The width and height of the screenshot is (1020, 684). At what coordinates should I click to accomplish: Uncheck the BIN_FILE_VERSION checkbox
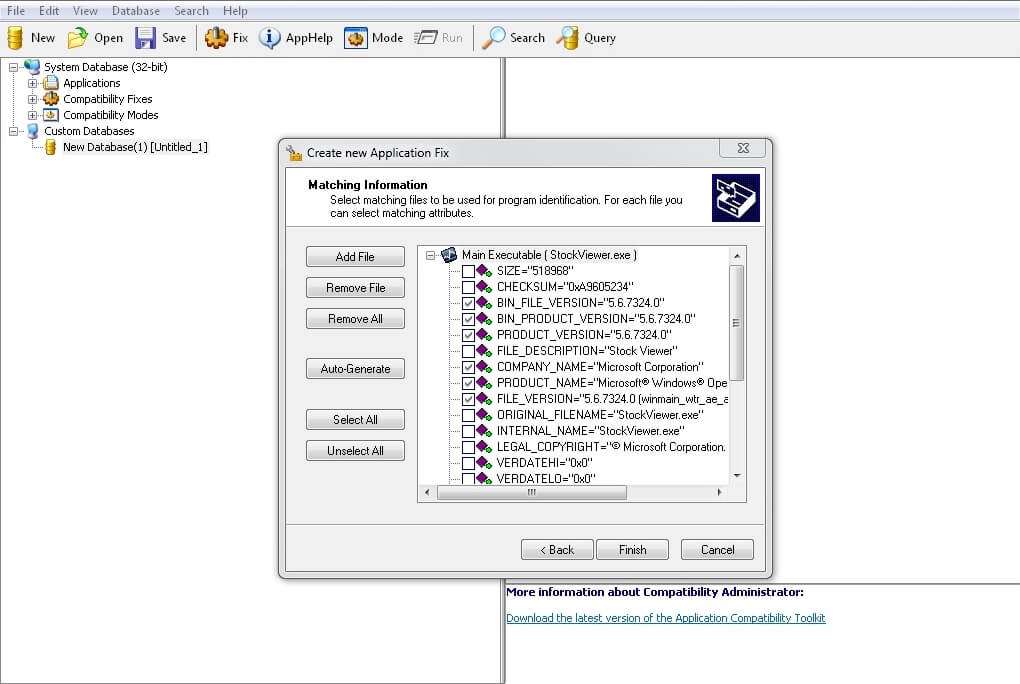click(x=468, y=303)
